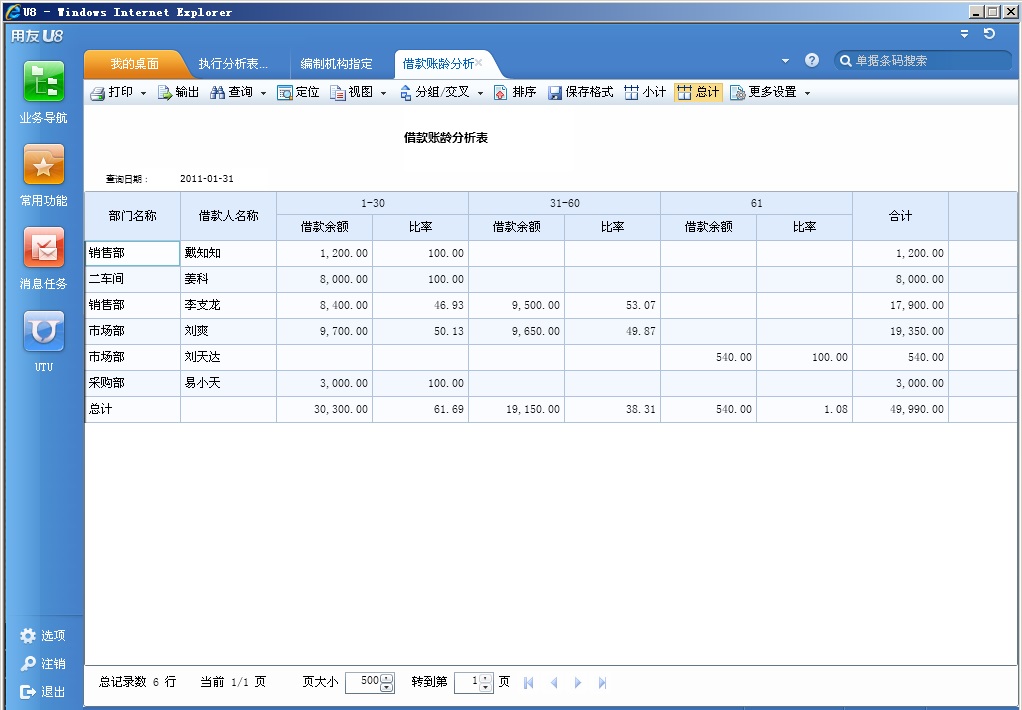Click the 排序 sort button
The image size is (1022, 710).
click(x=515, y=93)
